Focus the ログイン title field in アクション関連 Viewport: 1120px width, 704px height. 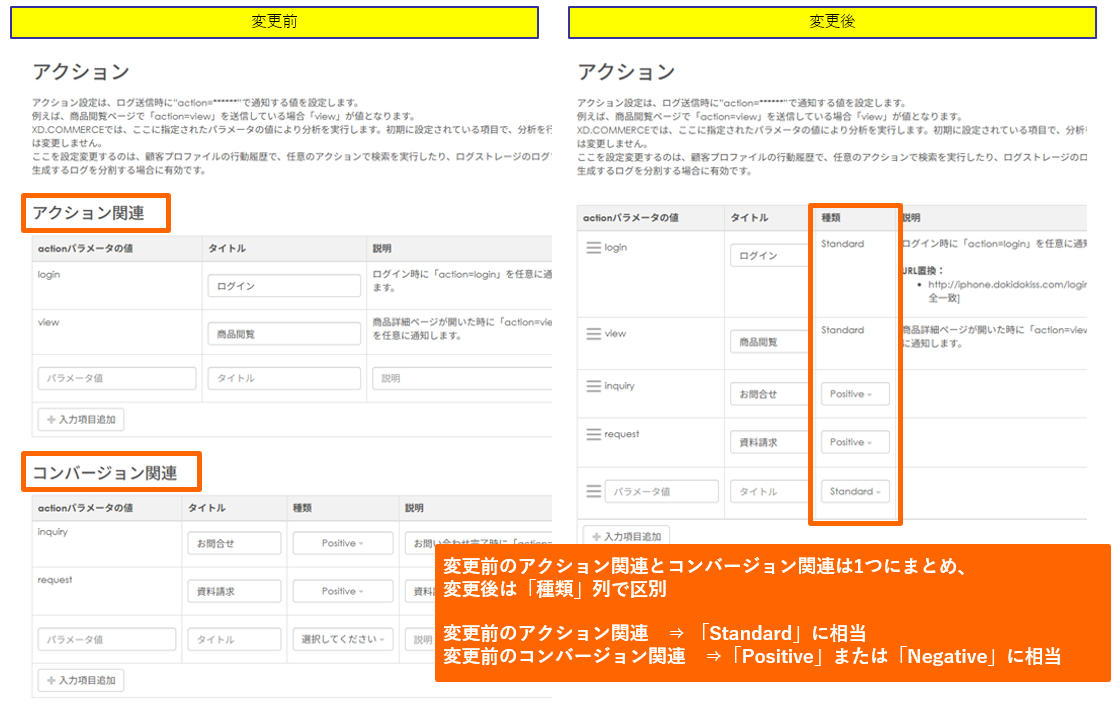(284, 286)
